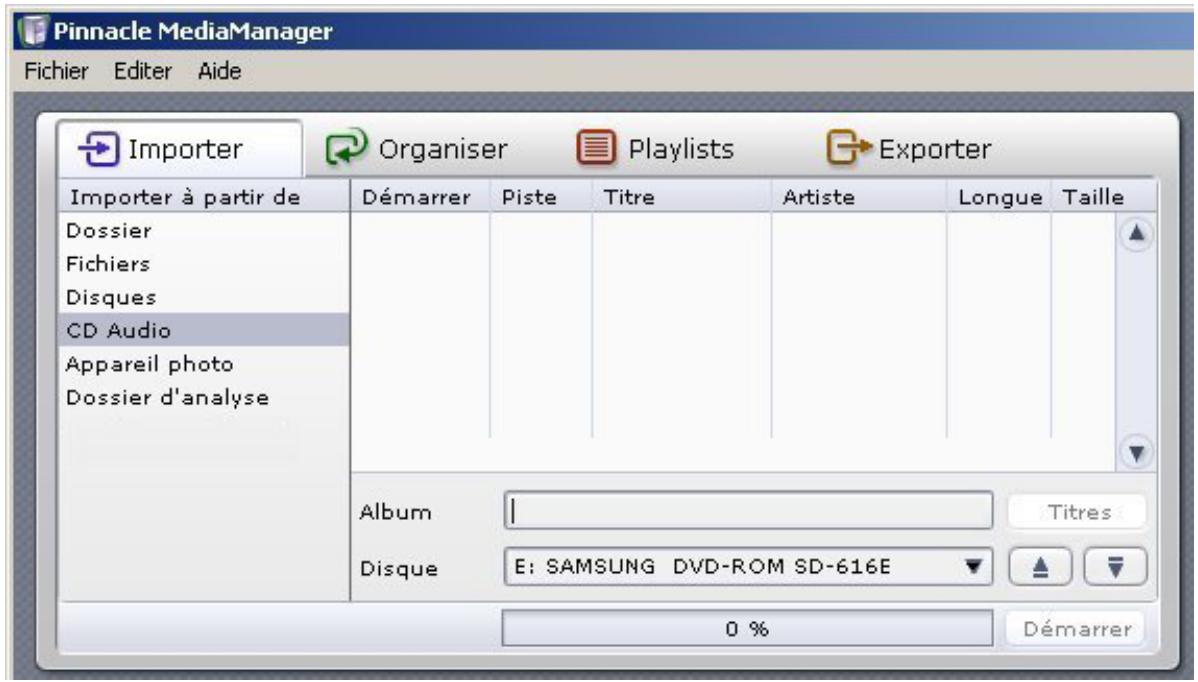Viewport: 1198px width, 682px height.
Task: Click the Pinnacle MediaManager title bar icon
Action: tap(33, 31)
